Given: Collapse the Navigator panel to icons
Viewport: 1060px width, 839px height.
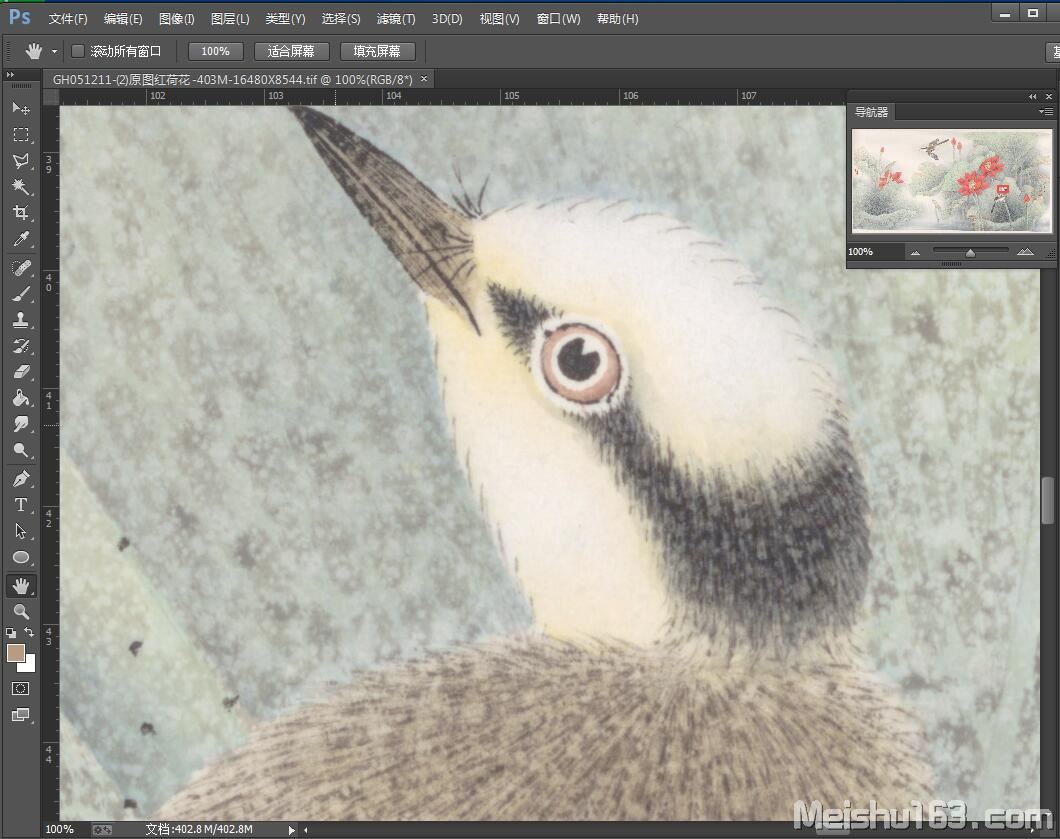Looking at the screenshot, I should (1032, 97).
